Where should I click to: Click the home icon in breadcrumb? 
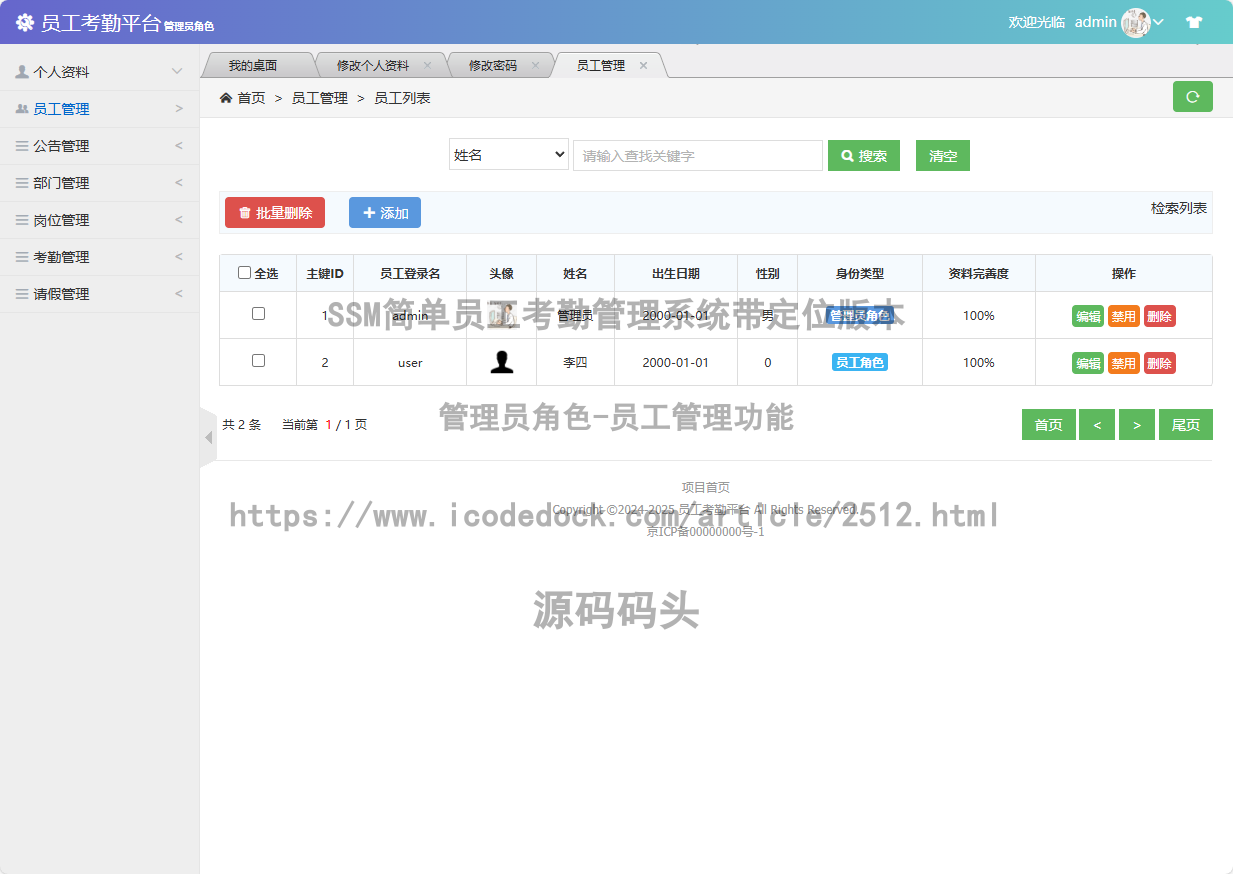[x=226, y=98]
